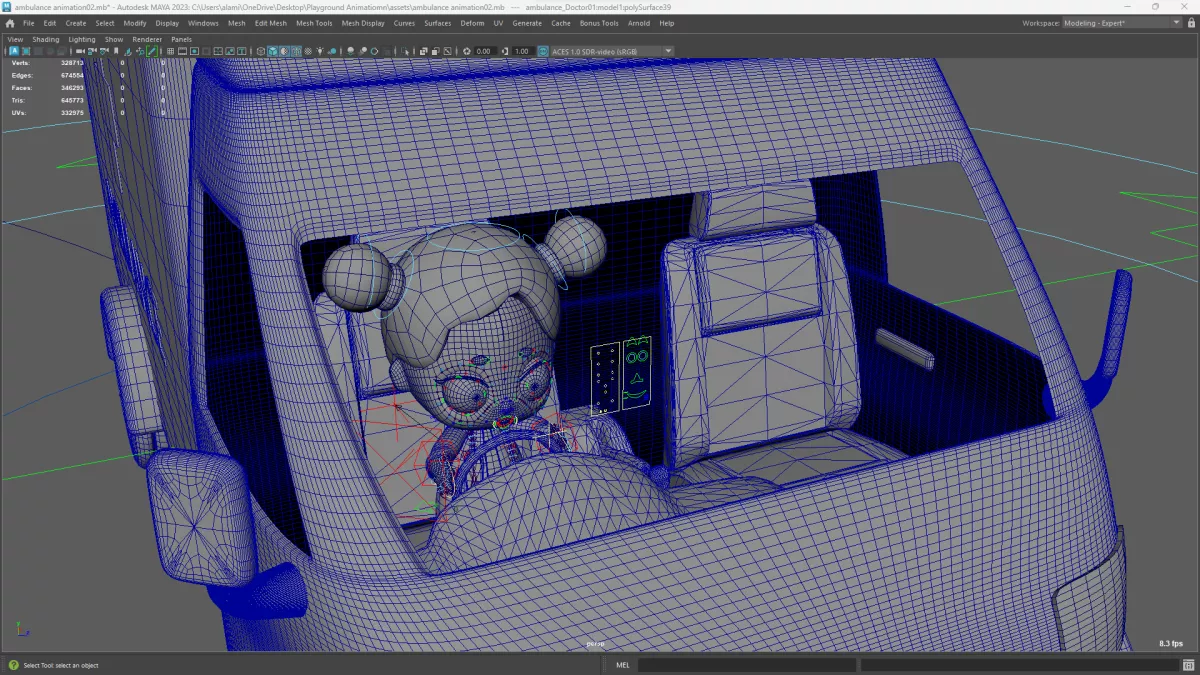The image size is (1200, 675).
Task: Open the File menu
Action: pyautogui.click(x=28, y=23)
